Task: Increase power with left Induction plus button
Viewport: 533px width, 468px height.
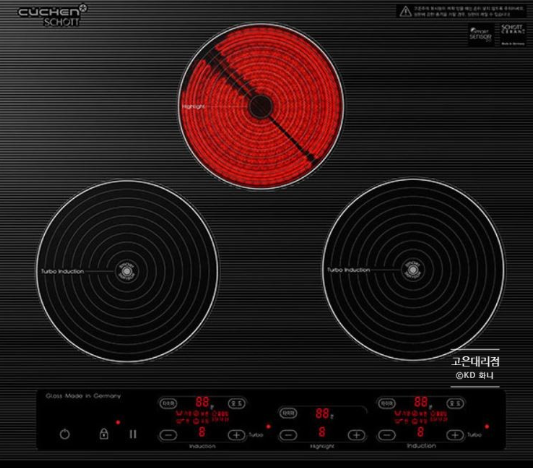Action: tap(237, 435)
